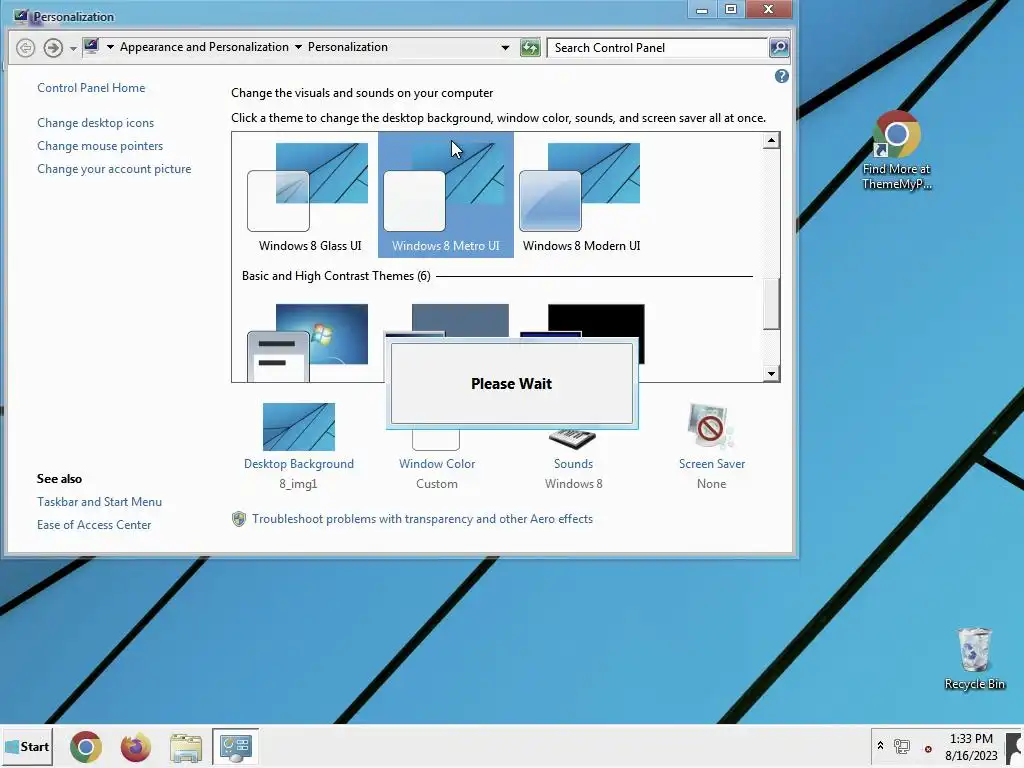Open Change desktop icons link
This screenshot has height=768, width=1024.
click(95, 123)
